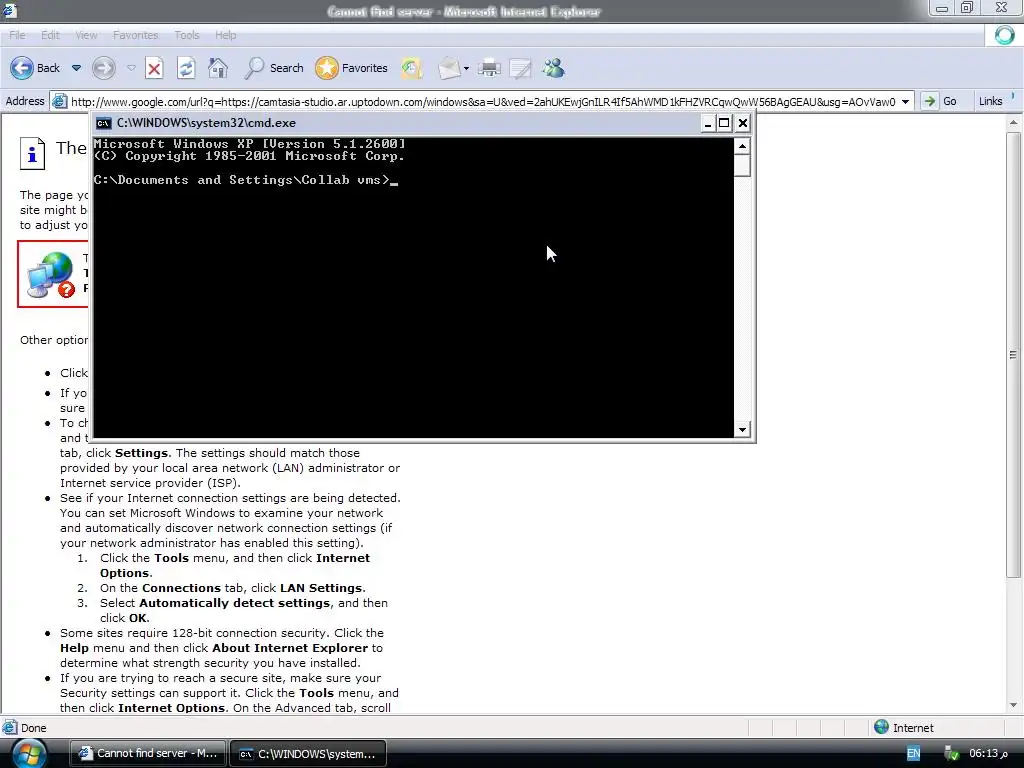Switch to Cannot find server taskbar button
The width and height of the screenshot is (1024, 768).
point(148,754)
